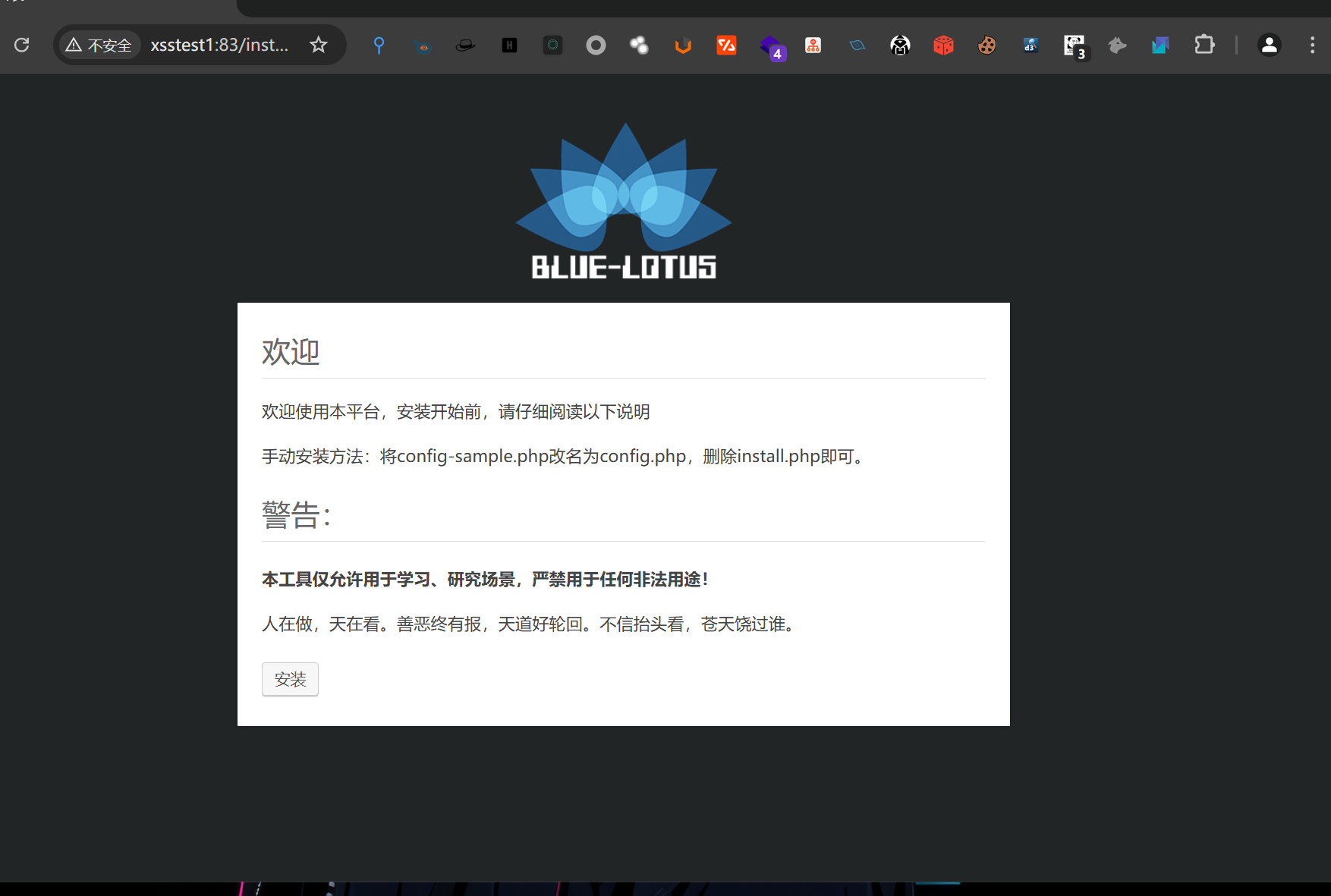Open the red sitemap extension icon
The width and height of the screenshot is (1331, 896).
tap(813, 46)
